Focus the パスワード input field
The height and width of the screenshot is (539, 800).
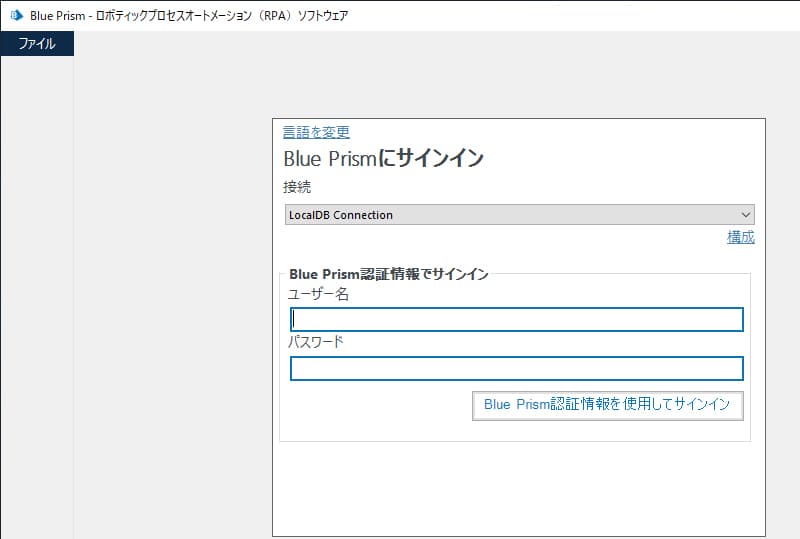click(516, 369)
